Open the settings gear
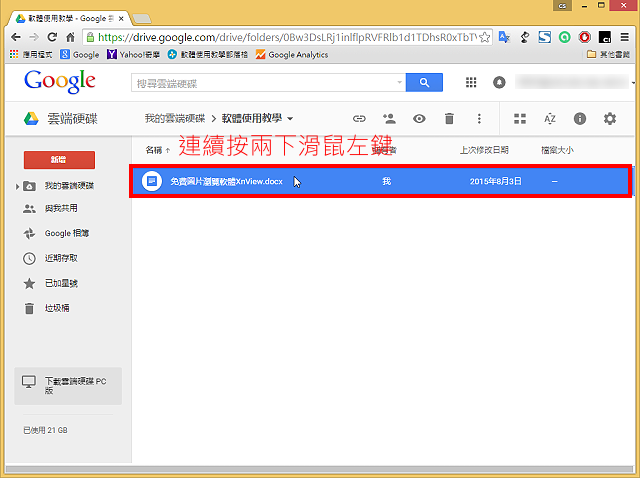642x481 pixels. [x=610, y=119]
